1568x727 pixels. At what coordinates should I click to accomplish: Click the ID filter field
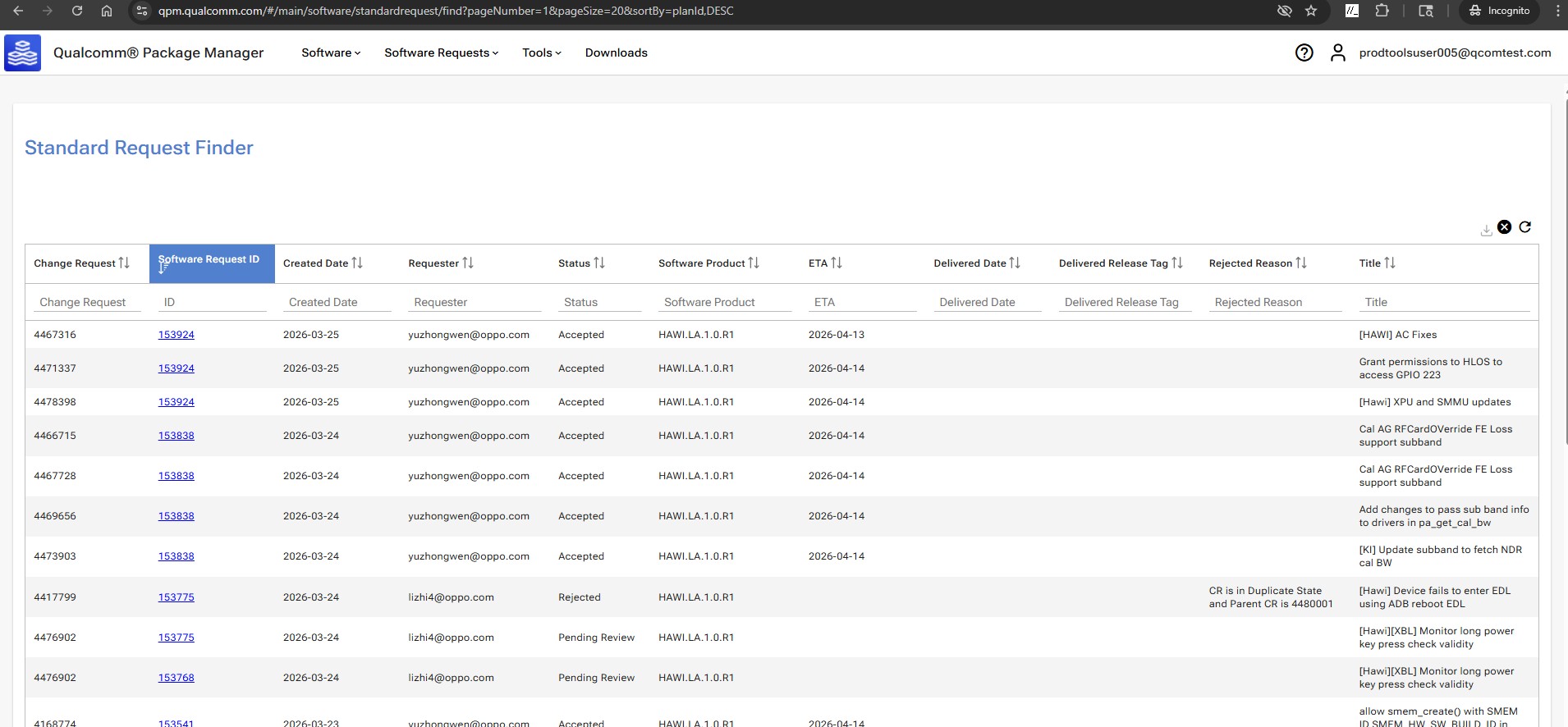(212, 302)
